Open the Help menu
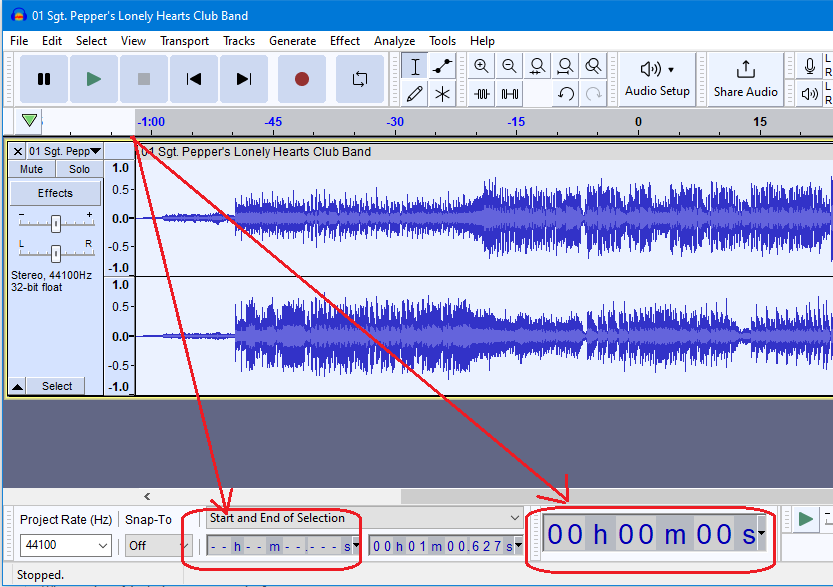This screenshot has height=587, width=833. tap(482, 41)
